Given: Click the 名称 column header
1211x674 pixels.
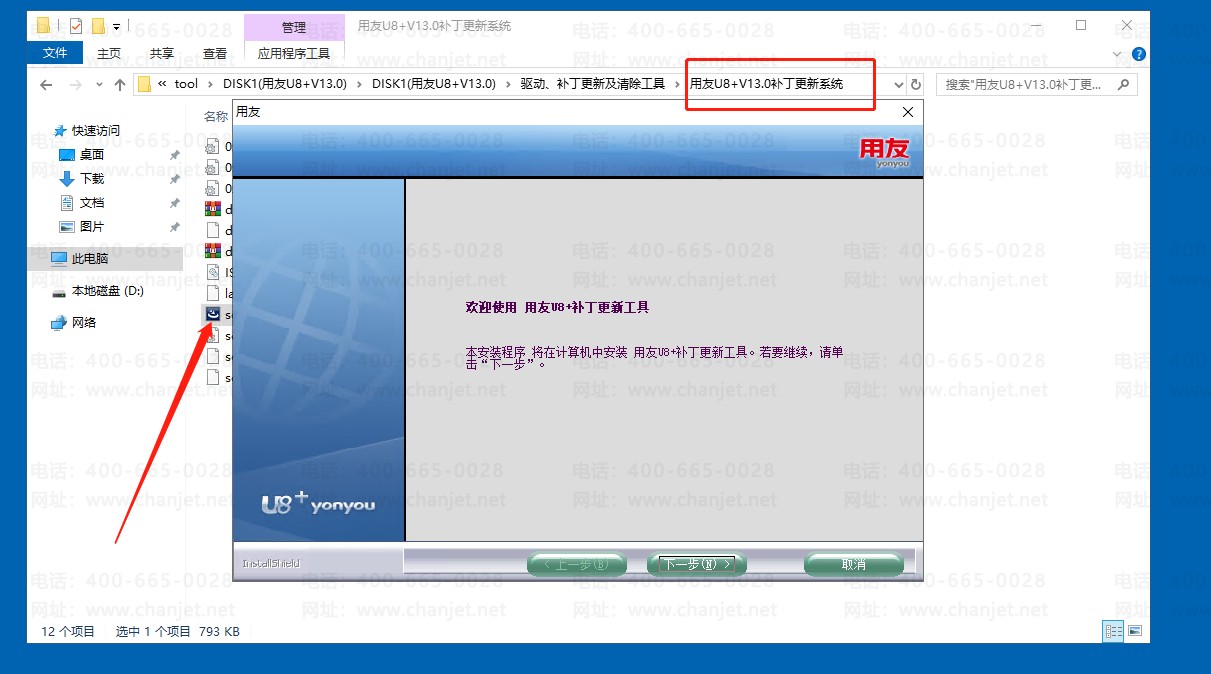Looking at the screenshot, I should point(215,116).
